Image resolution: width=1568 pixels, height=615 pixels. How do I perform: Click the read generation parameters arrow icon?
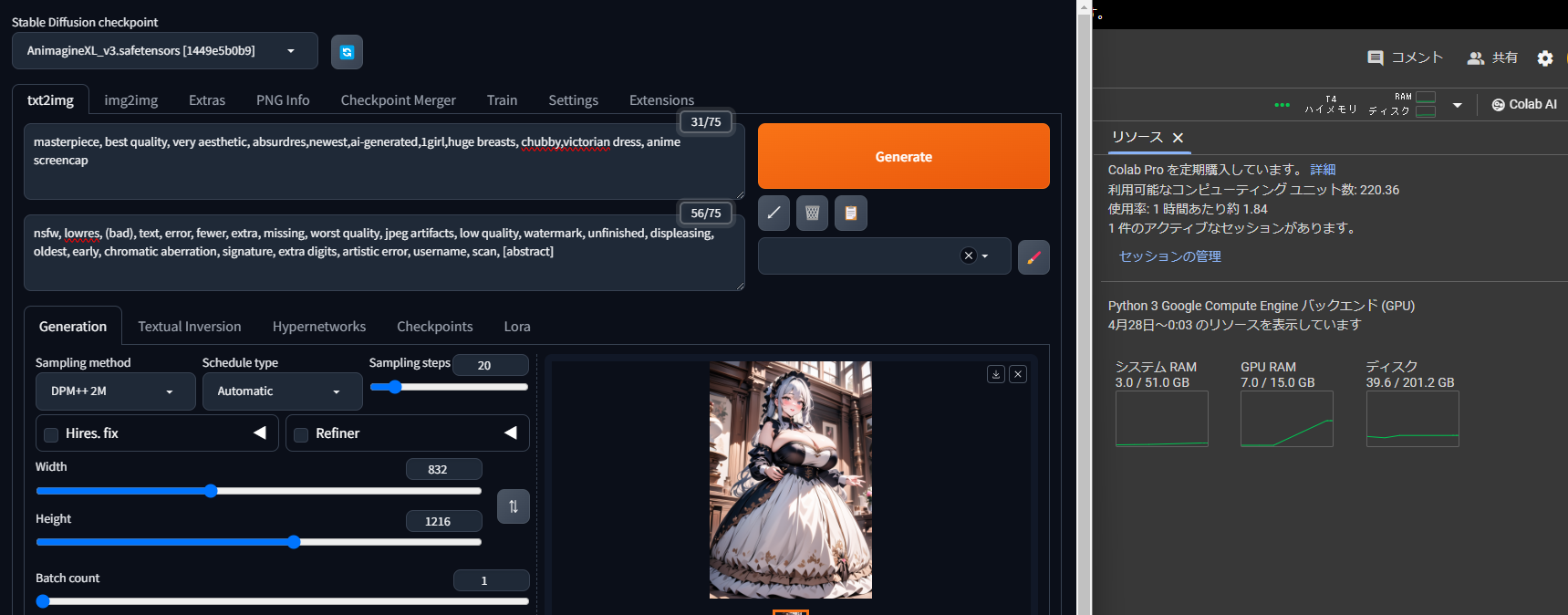click(x=774, y=213)
